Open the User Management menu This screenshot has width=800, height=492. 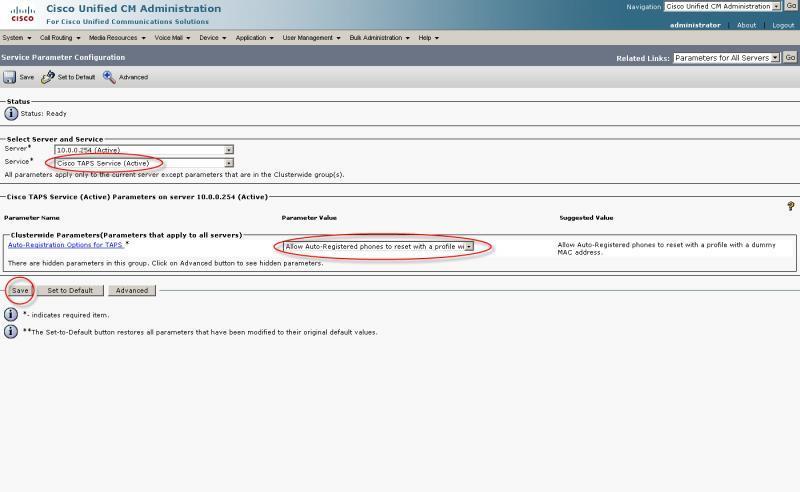pos(311,38)
